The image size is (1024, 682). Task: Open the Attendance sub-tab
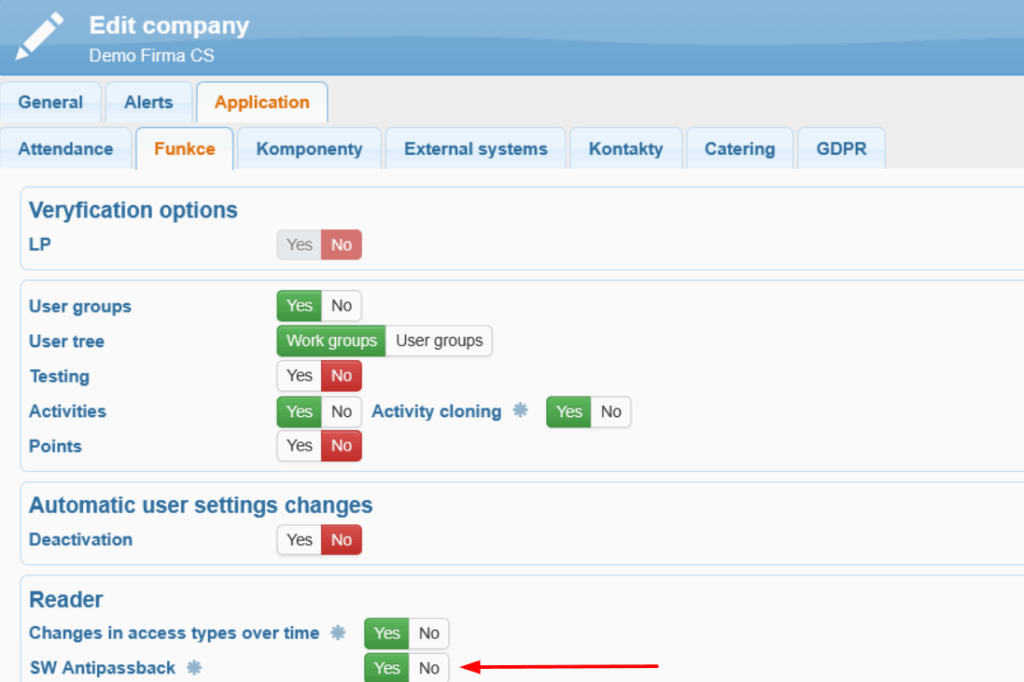[65, 149]
